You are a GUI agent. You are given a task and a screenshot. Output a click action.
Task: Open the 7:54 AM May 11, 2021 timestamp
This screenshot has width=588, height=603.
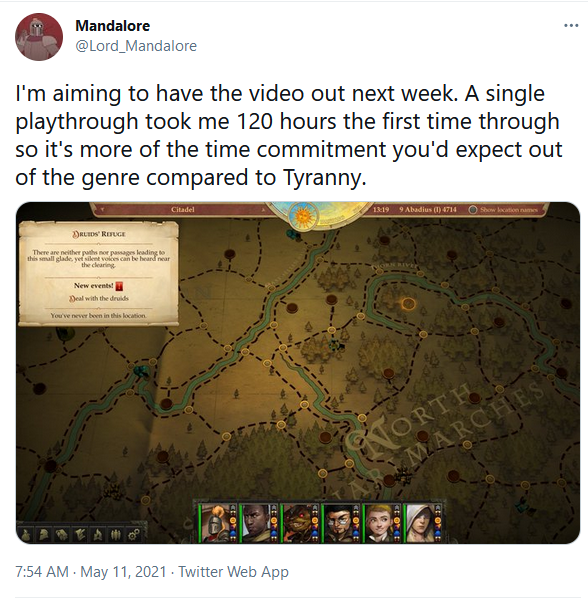(x=91, y=572)
